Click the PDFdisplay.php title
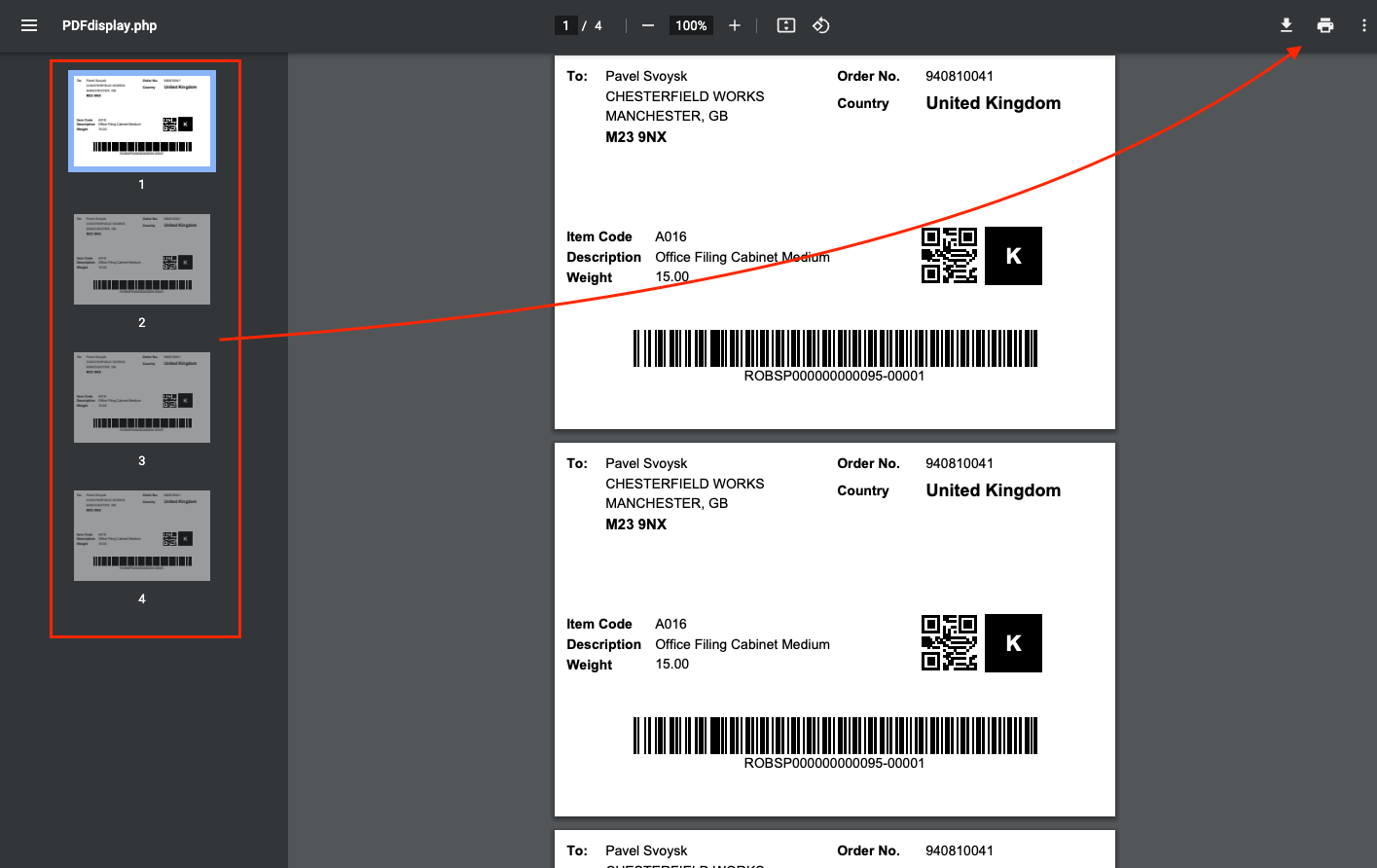 109,25
